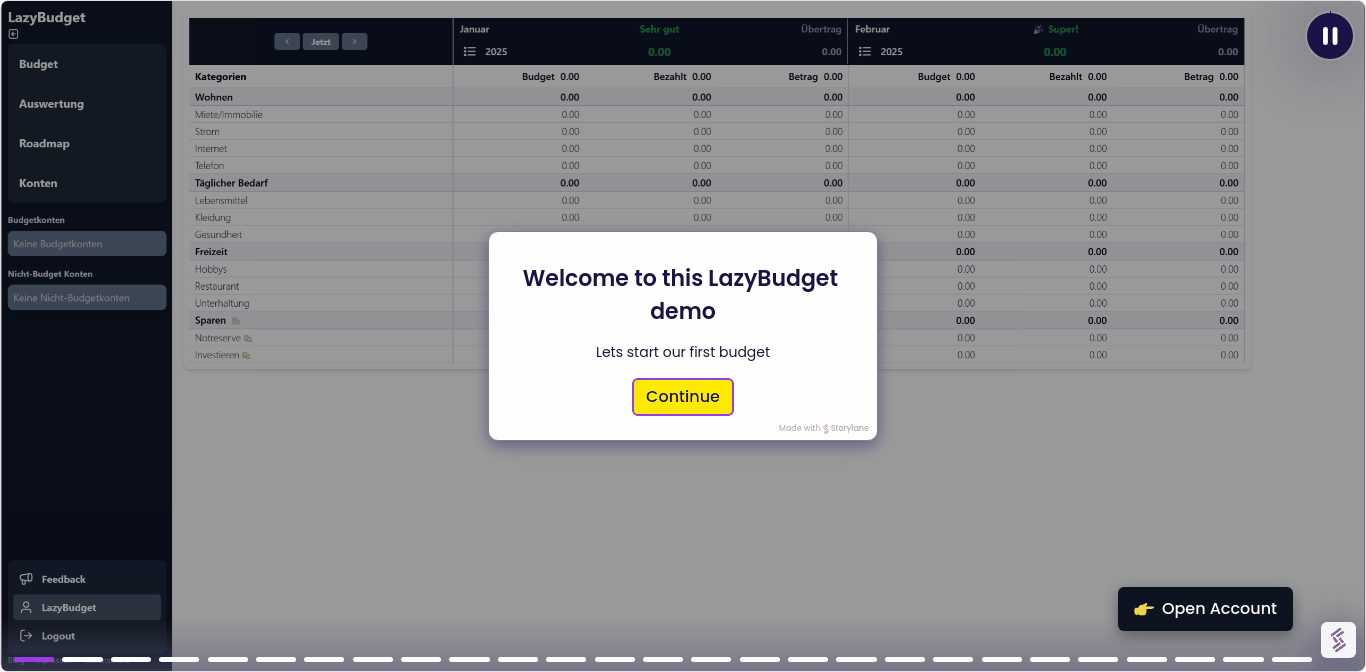Select the Telefon category row

(x=717, y=166)
